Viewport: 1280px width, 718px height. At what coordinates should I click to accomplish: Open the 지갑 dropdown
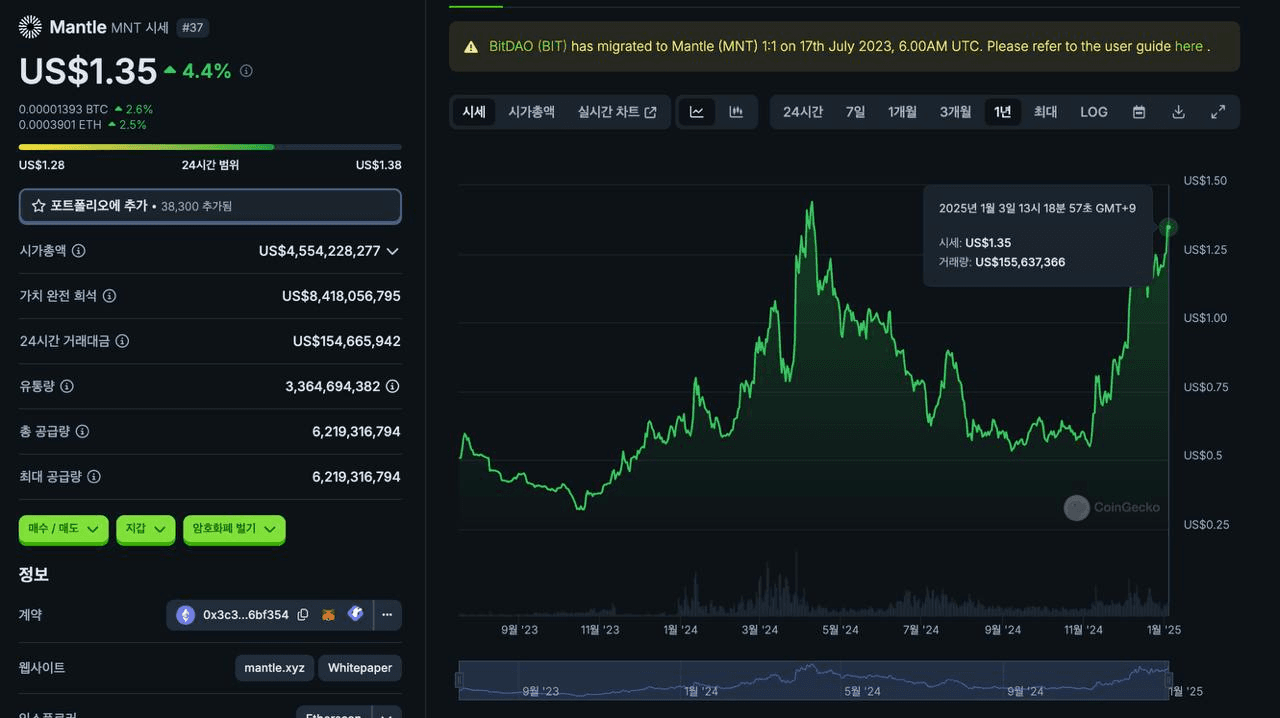[146, 529]
